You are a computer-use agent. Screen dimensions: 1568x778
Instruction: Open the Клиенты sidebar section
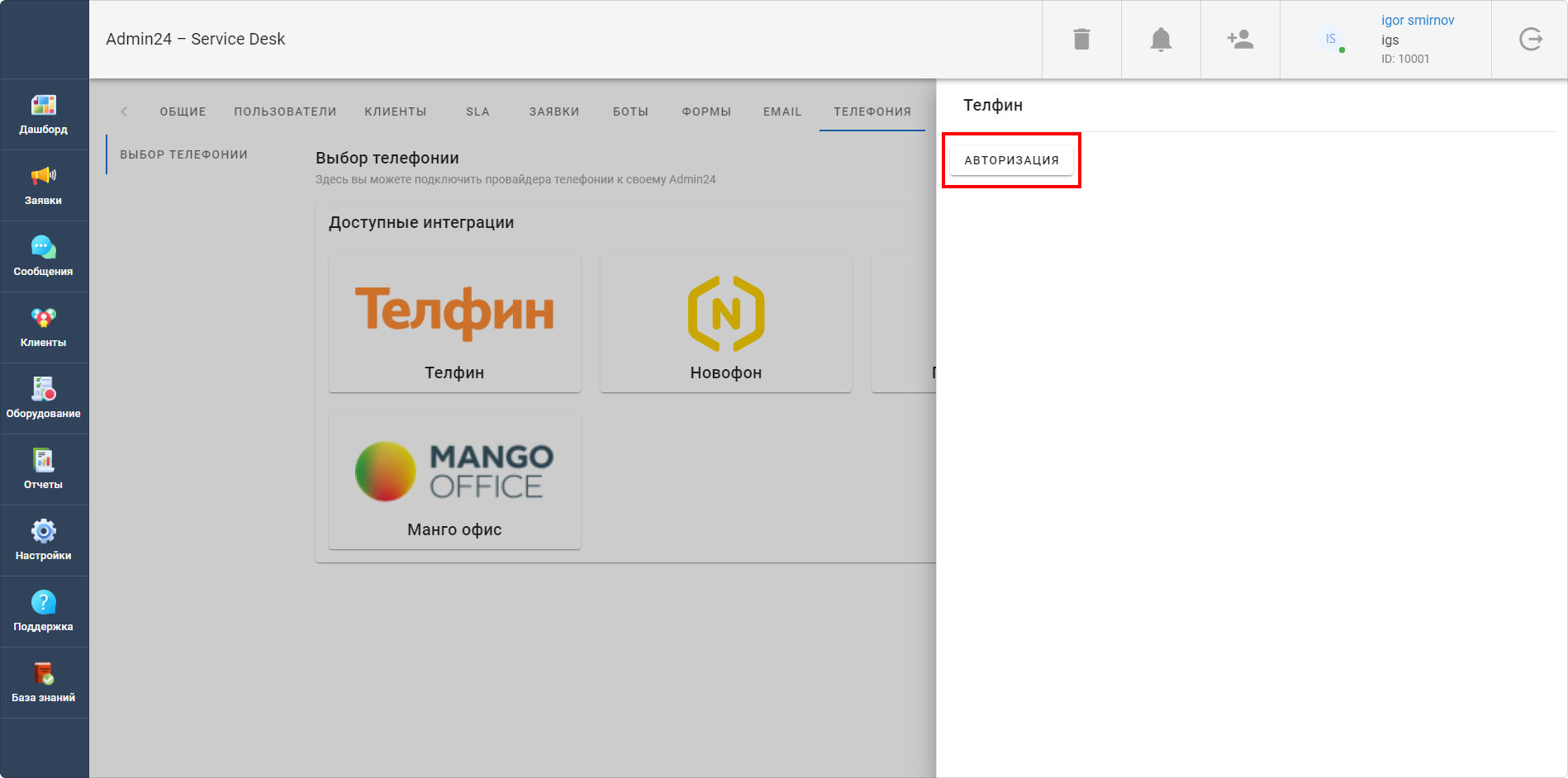(x=44, y=328)
